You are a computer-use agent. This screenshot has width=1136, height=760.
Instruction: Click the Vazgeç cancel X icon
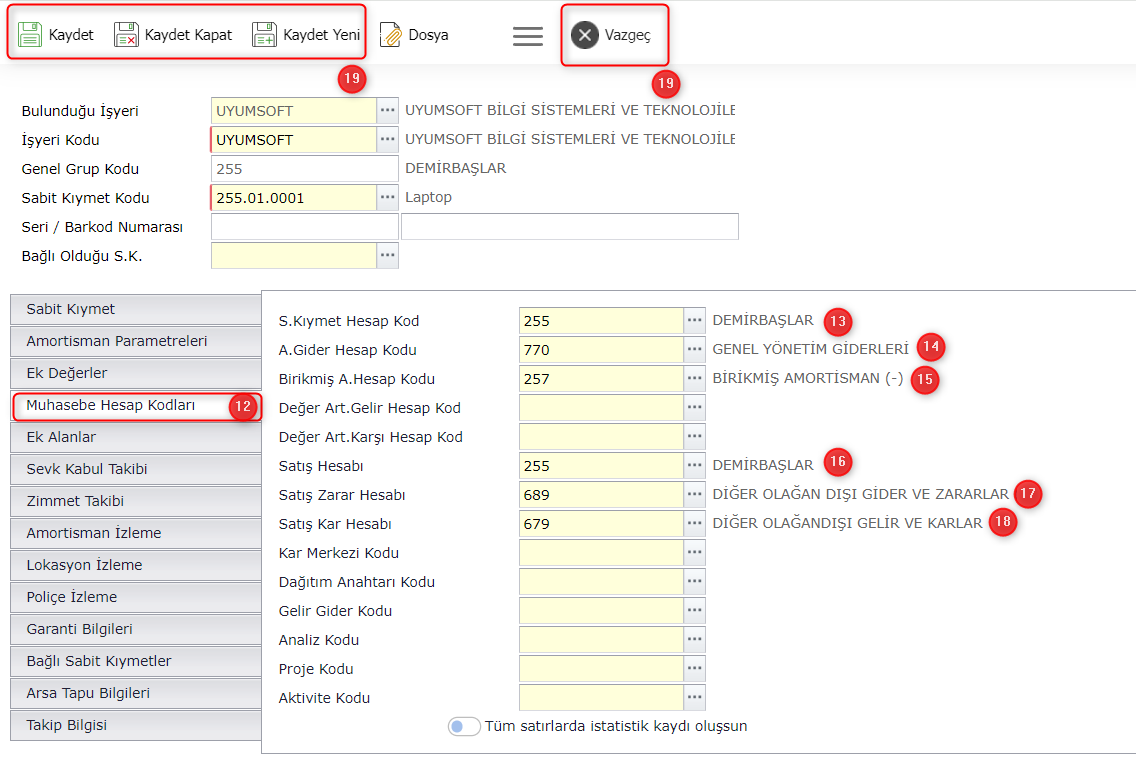(585, 35)
